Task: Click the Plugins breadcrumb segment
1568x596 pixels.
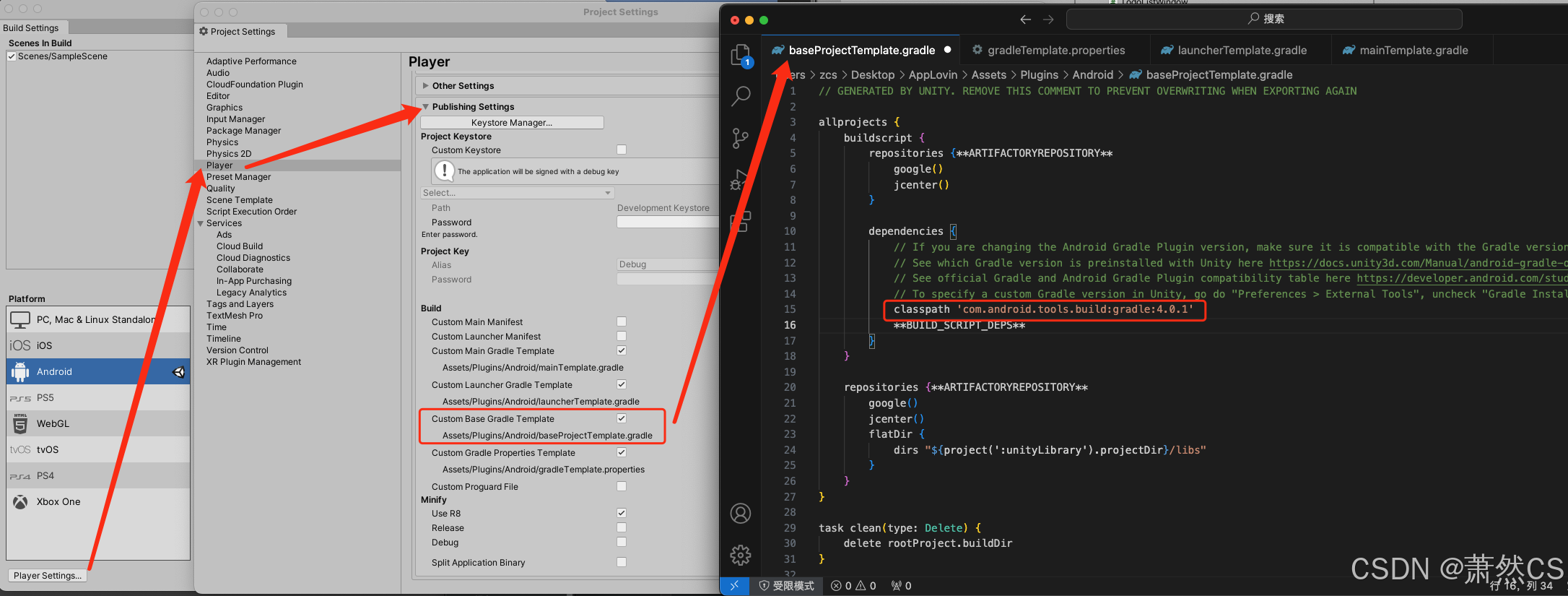Action: [x=1039, y=75]
